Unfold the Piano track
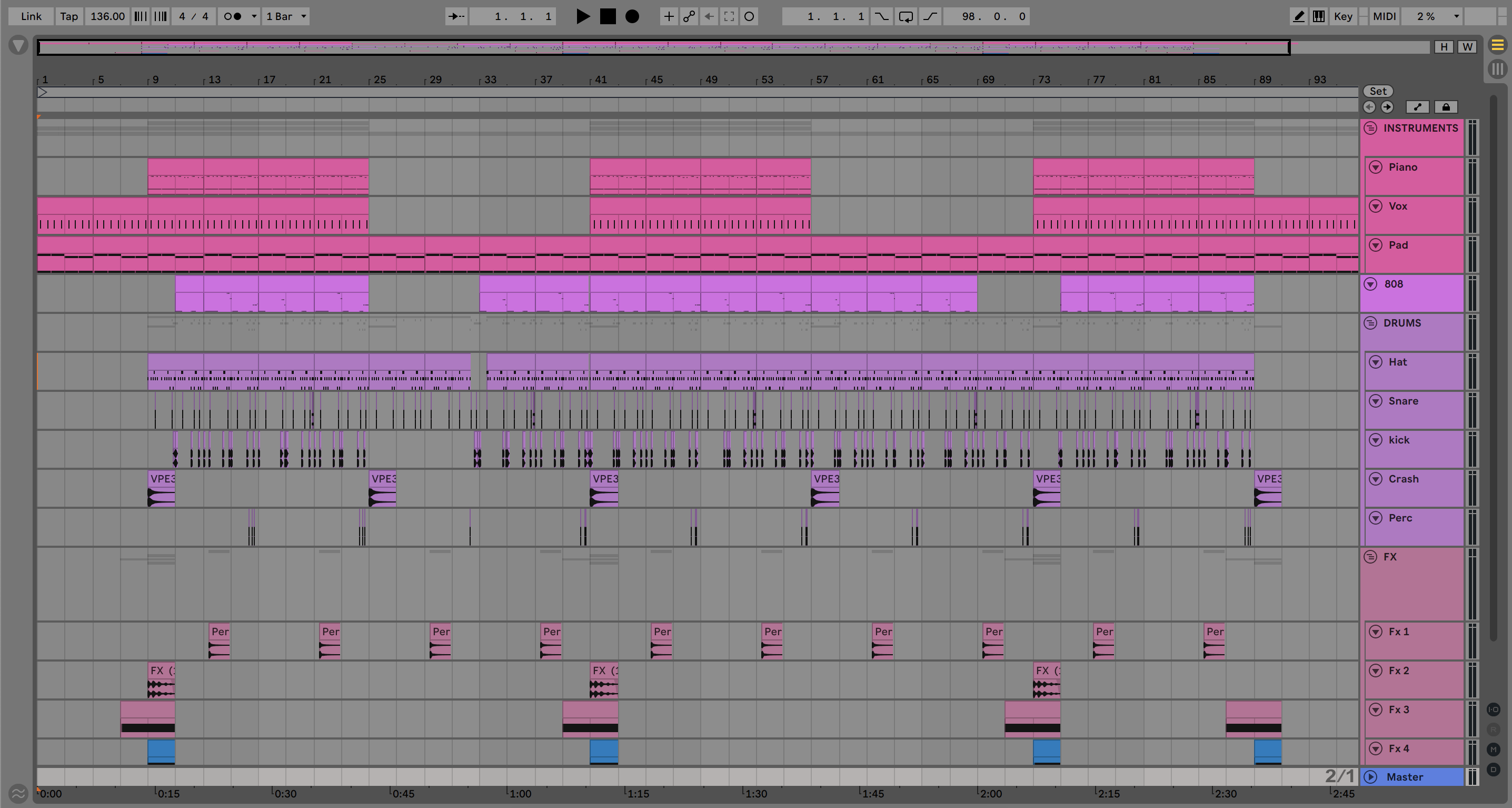Viewport: 1512px width, 808px height. pyautogui.click(x=1375, y=167)
